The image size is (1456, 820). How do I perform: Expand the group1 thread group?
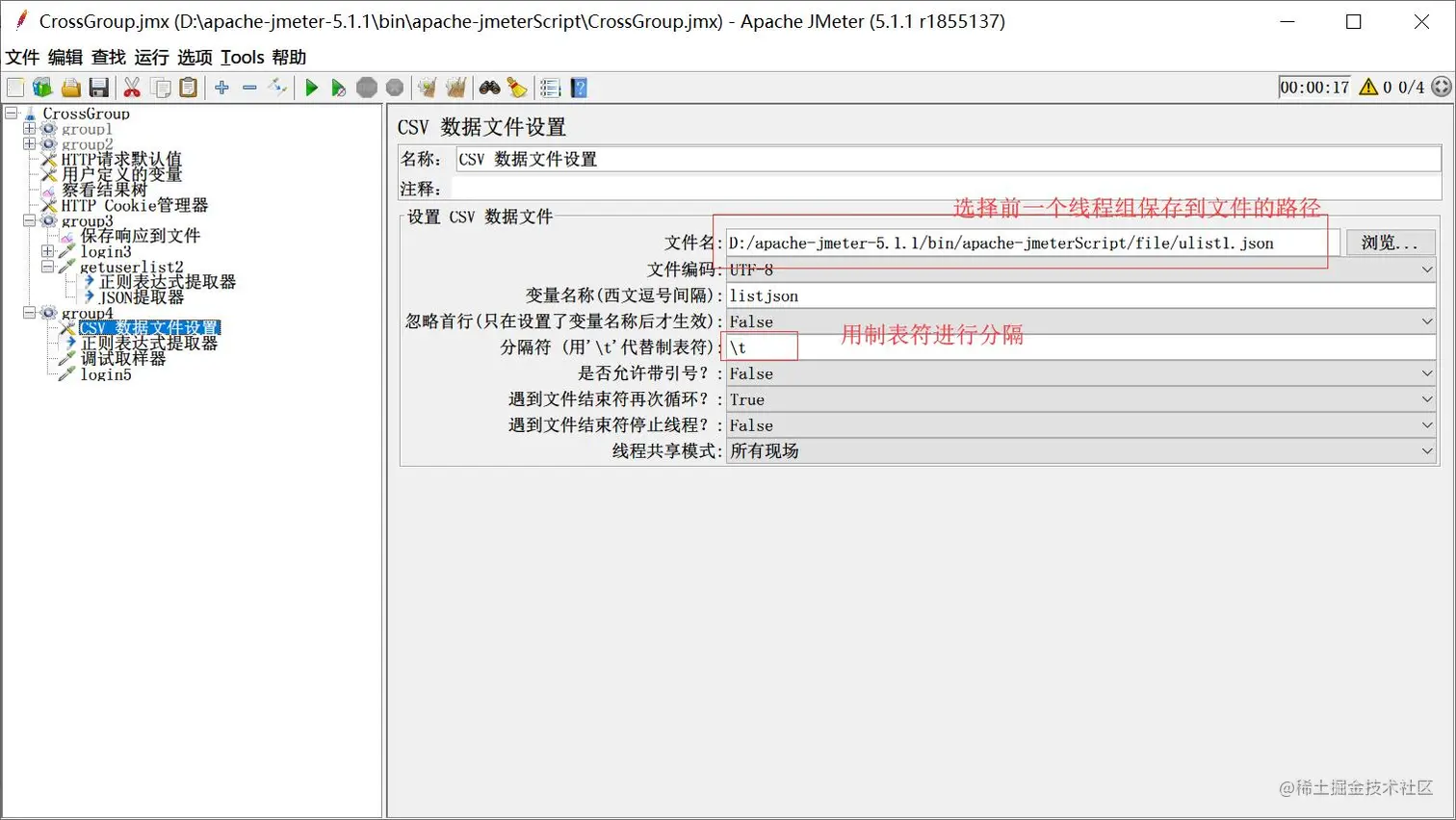coord(29,128)
